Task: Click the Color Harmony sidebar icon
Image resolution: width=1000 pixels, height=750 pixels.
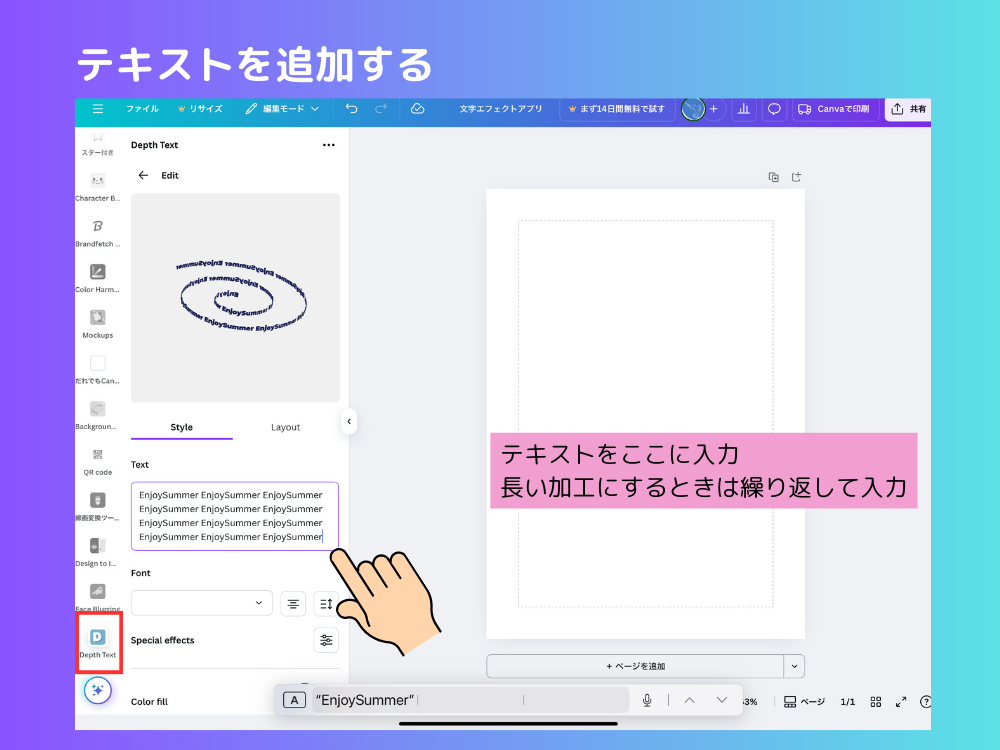Action: point(96,273)
